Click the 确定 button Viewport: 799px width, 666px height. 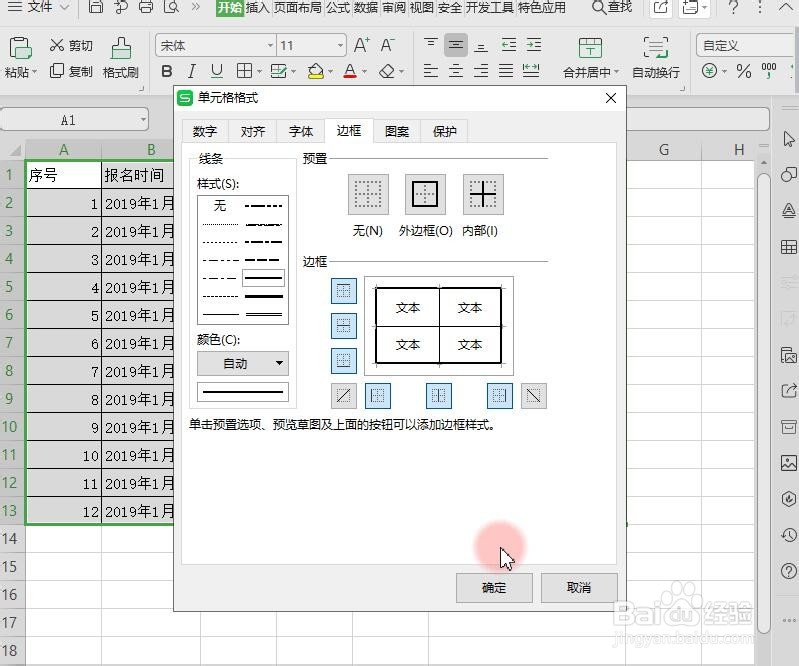click(x=494, y=588)
